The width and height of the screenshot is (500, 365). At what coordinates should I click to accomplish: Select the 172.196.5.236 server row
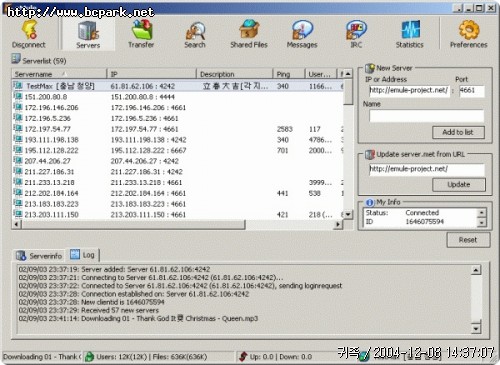[x=178, y=118]
